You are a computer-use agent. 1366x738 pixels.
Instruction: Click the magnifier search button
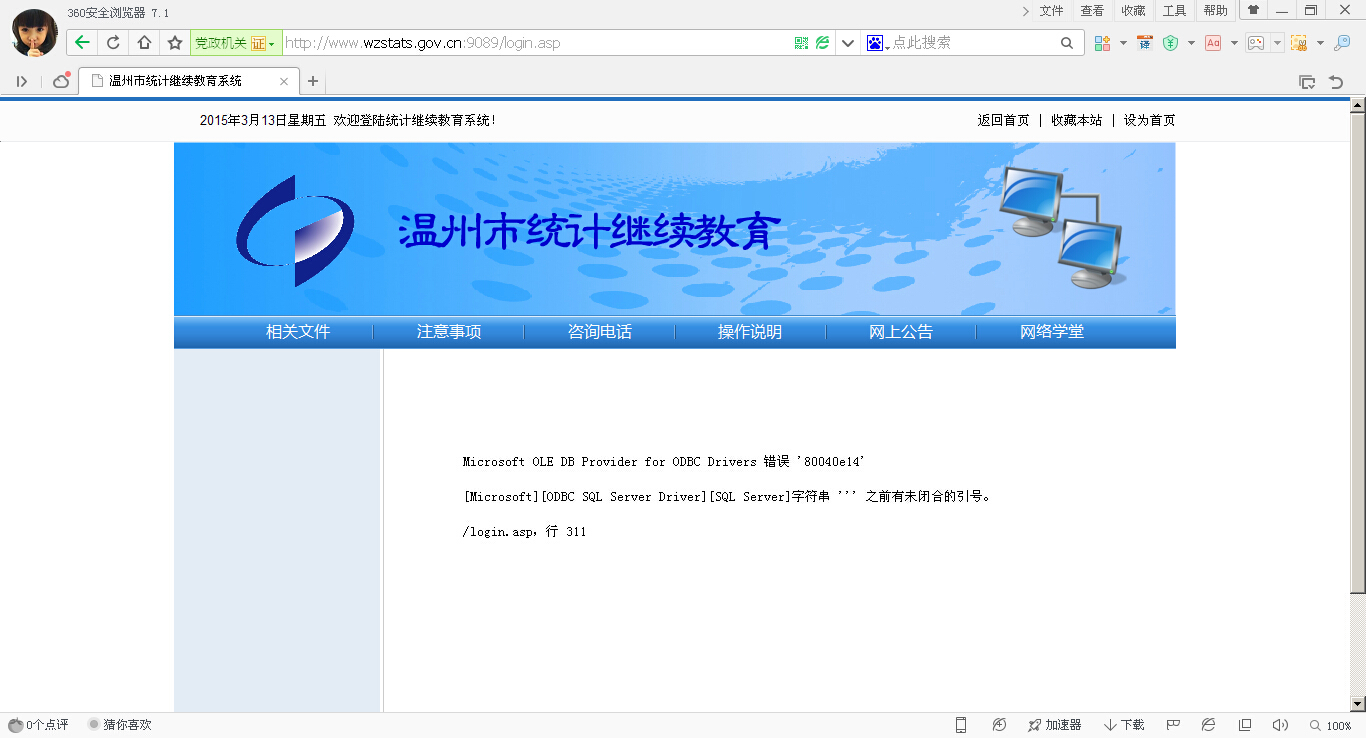pyautogui.click(x=1067, y=43)
